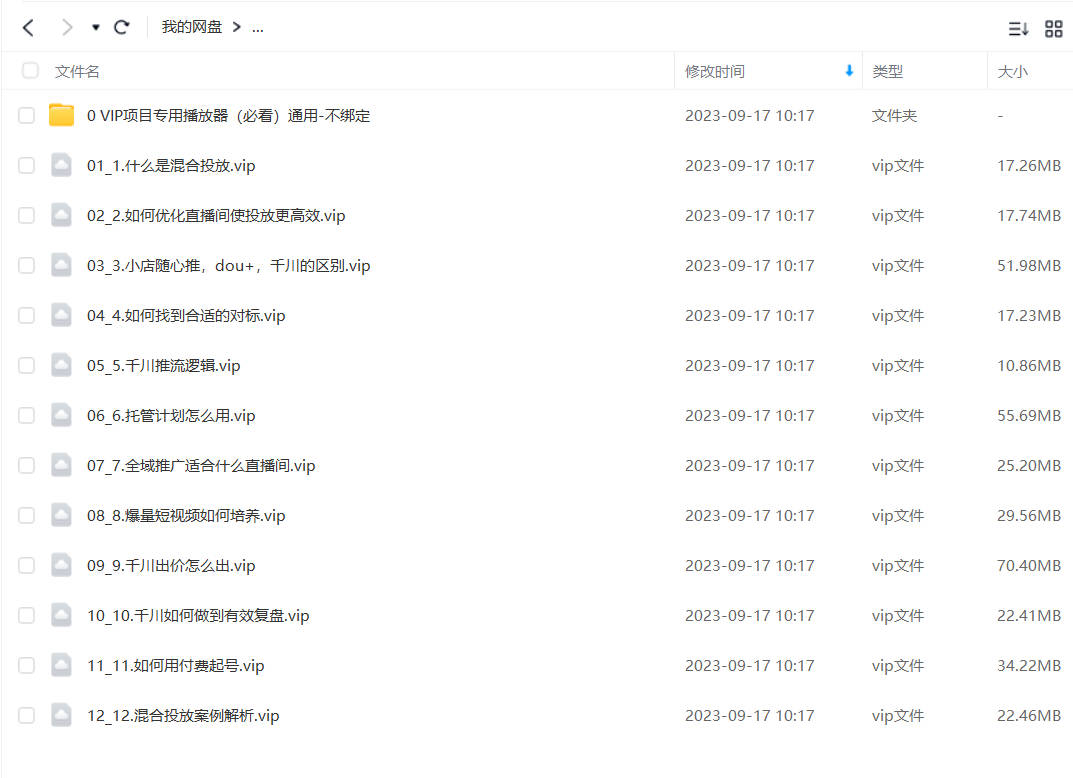Select the file name 05_5.千川推流逻辑.vip

(164, 365)
